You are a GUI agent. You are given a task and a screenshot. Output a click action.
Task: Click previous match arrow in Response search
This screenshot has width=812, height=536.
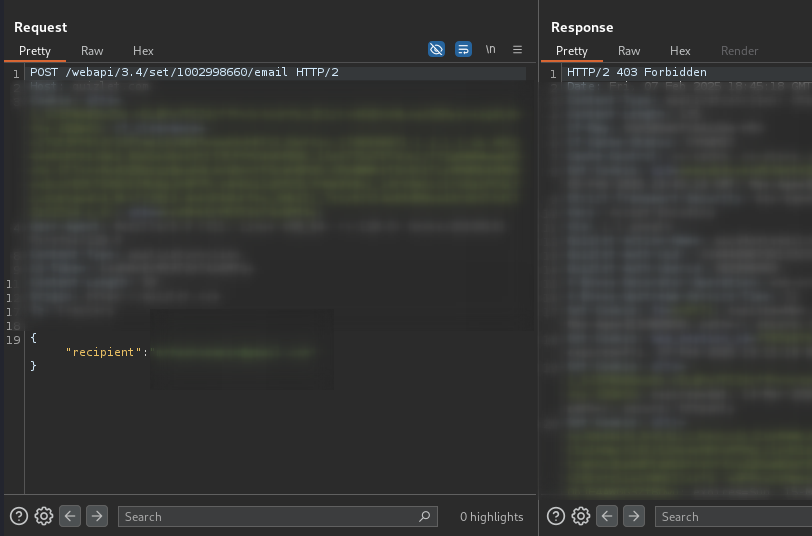(607, 516)
